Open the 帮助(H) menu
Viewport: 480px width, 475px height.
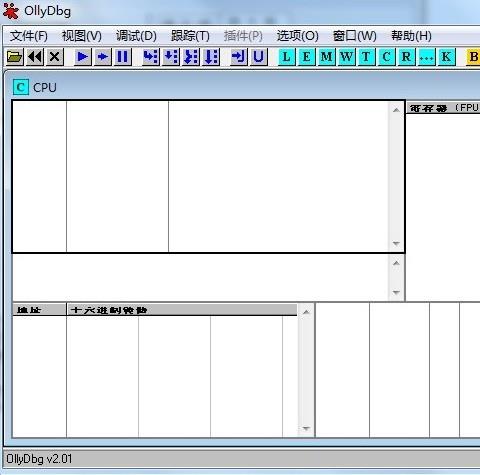click(x=411, y=36)
